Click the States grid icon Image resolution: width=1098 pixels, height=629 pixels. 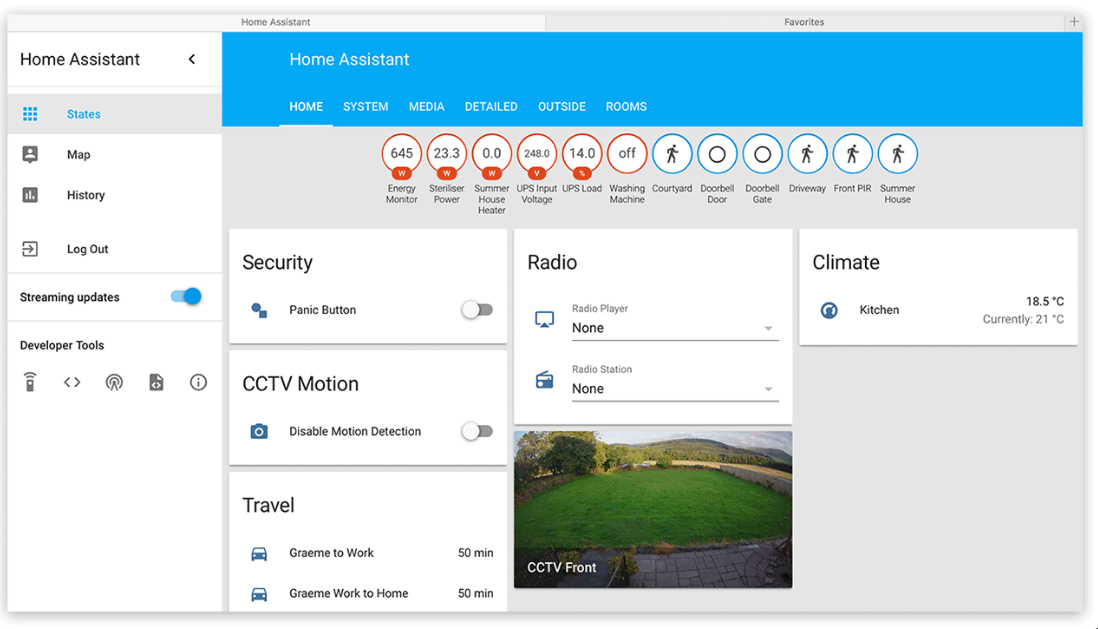pos(30,113)
